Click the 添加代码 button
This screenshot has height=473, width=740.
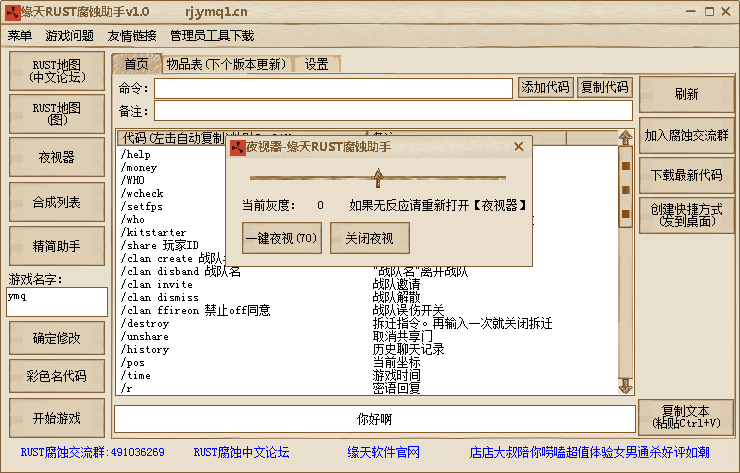click(x=546, y=87)
